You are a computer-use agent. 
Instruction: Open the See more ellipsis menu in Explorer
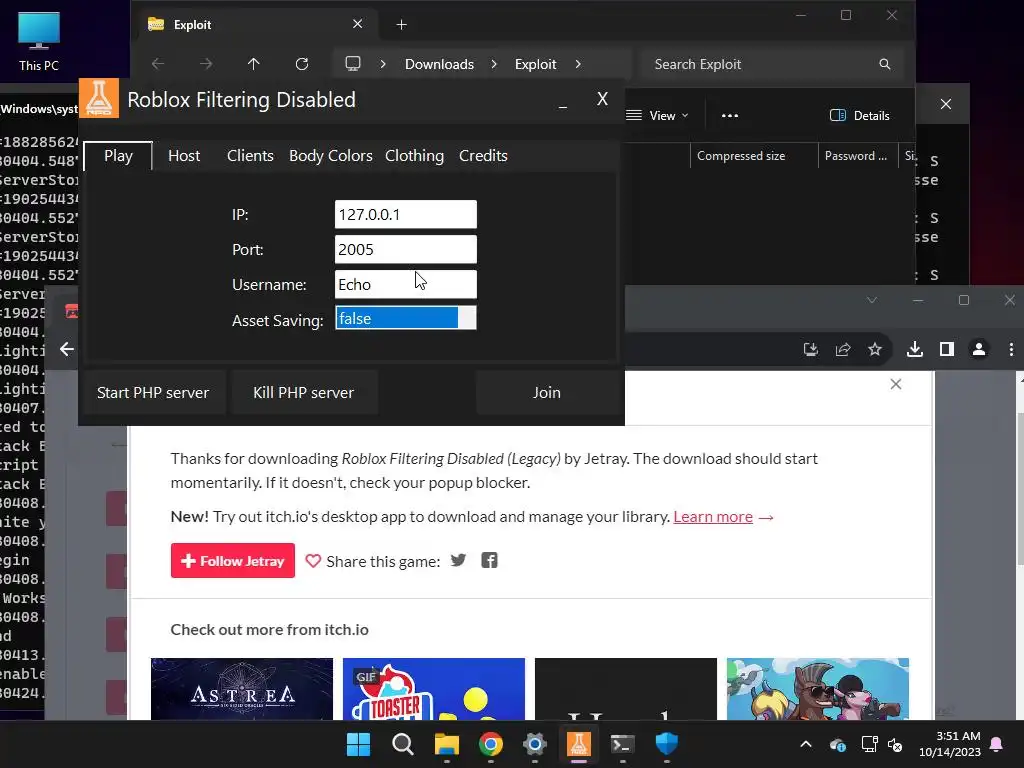coord(730,116)
